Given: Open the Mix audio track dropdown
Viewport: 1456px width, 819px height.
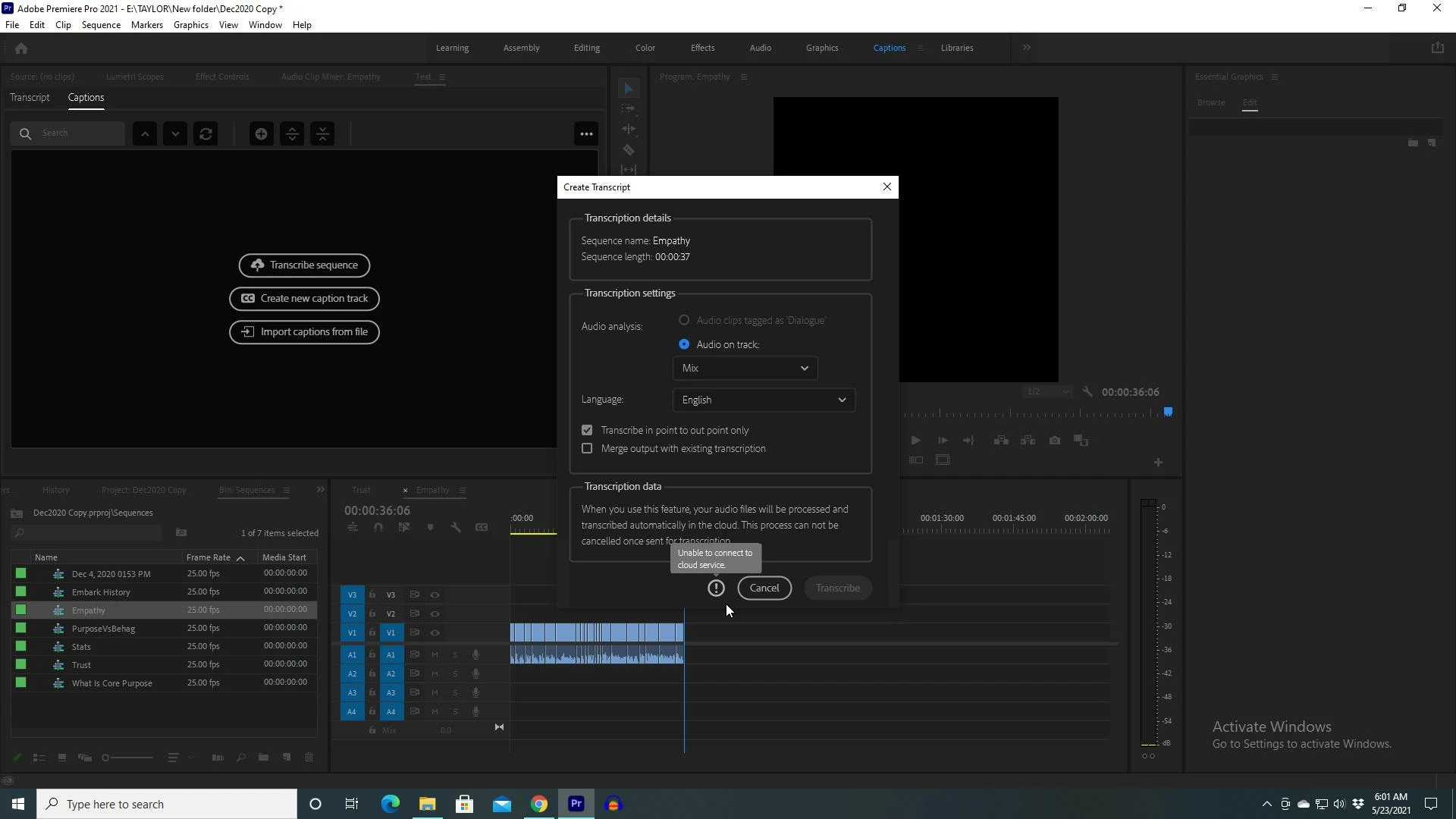Looking at the screenshot, I should coord(745,369).
